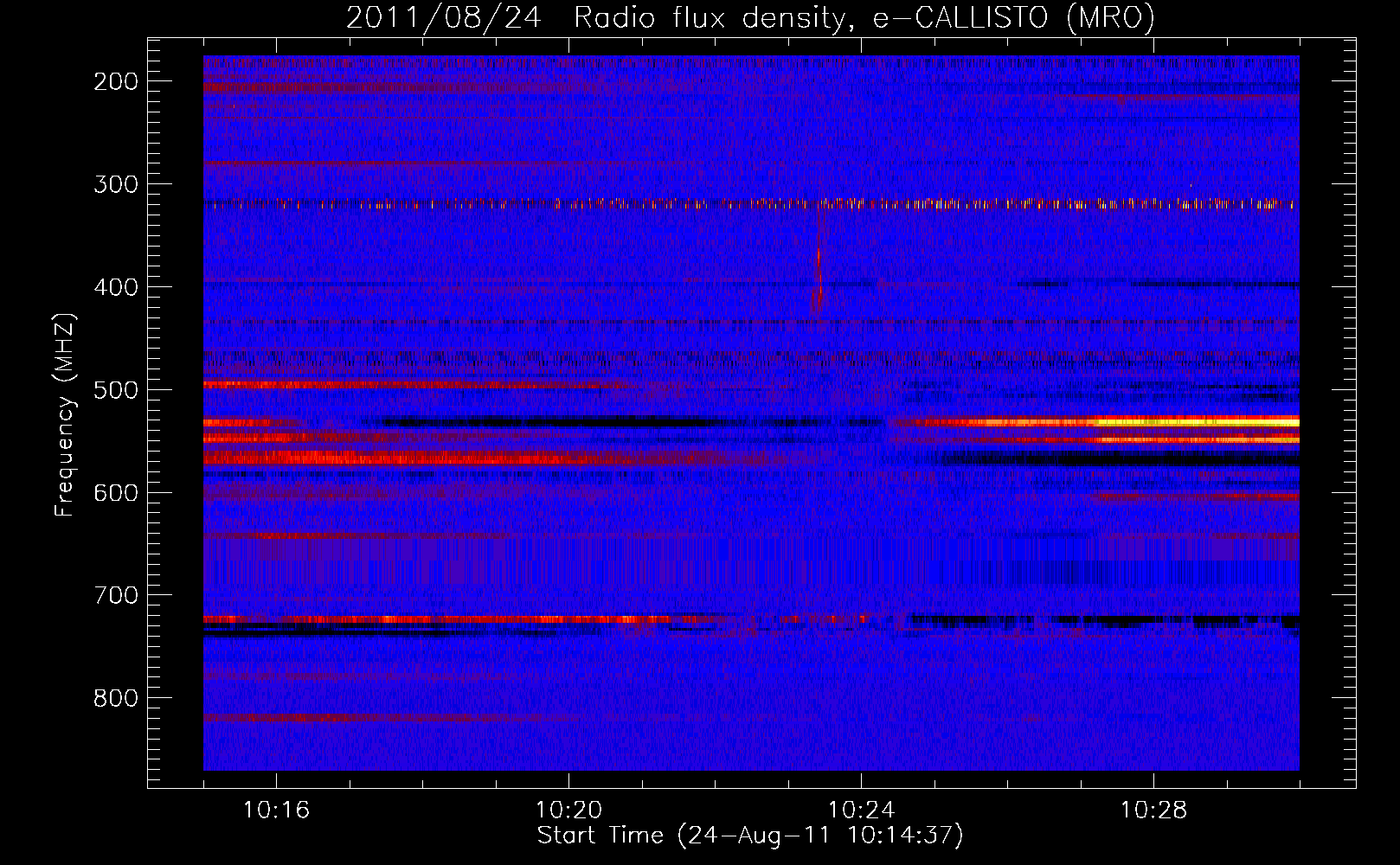Viewport: 1400px width, 865px height.
Task: Select the '800' frequency axis label
Action: pos(115,698)
